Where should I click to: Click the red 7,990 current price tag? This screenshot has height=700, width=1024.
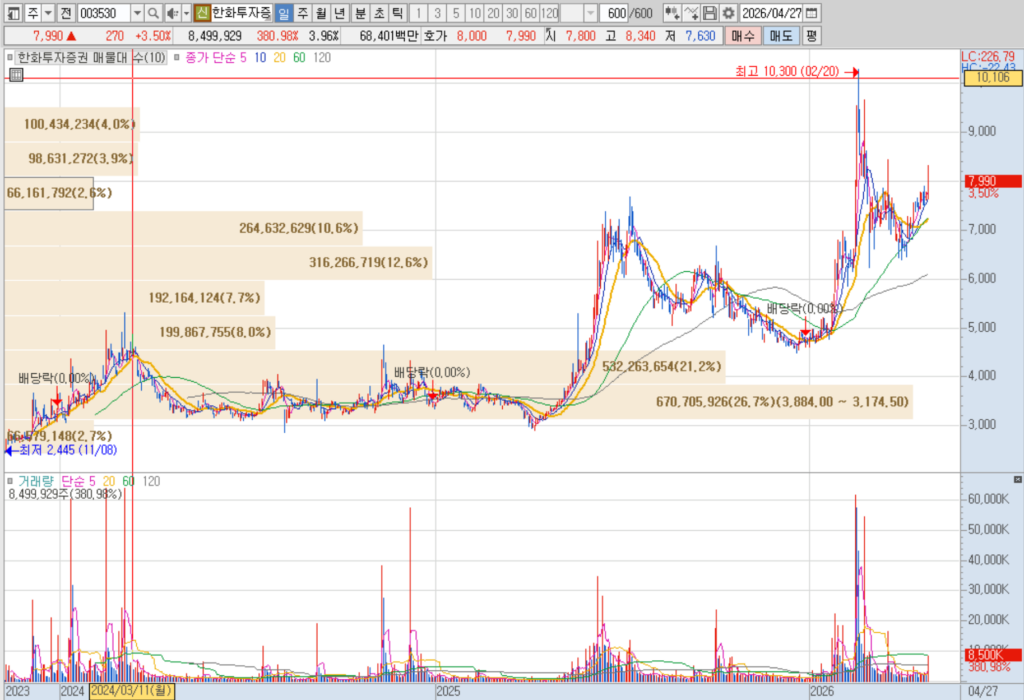[x=992, y=181]
